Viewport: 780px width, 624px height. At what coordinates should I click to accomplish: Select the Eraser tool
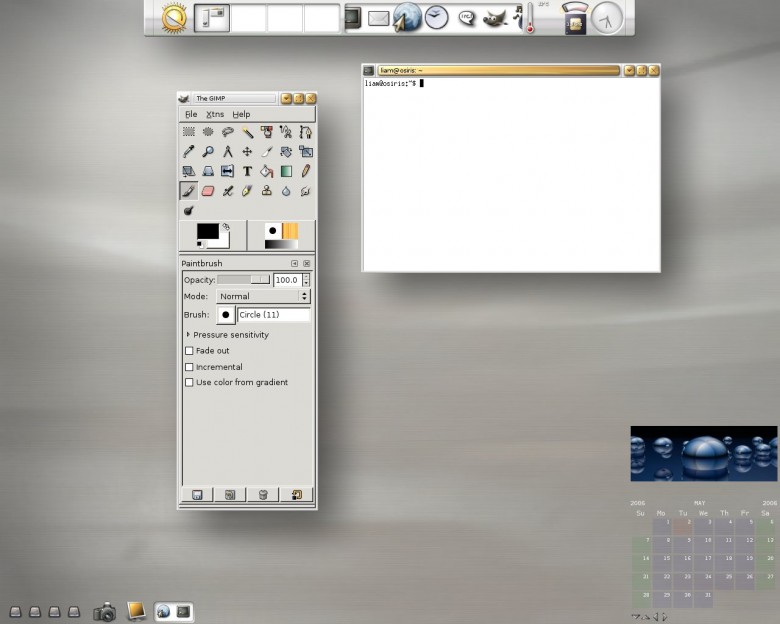pyautogui.click(x=208, y=191)
